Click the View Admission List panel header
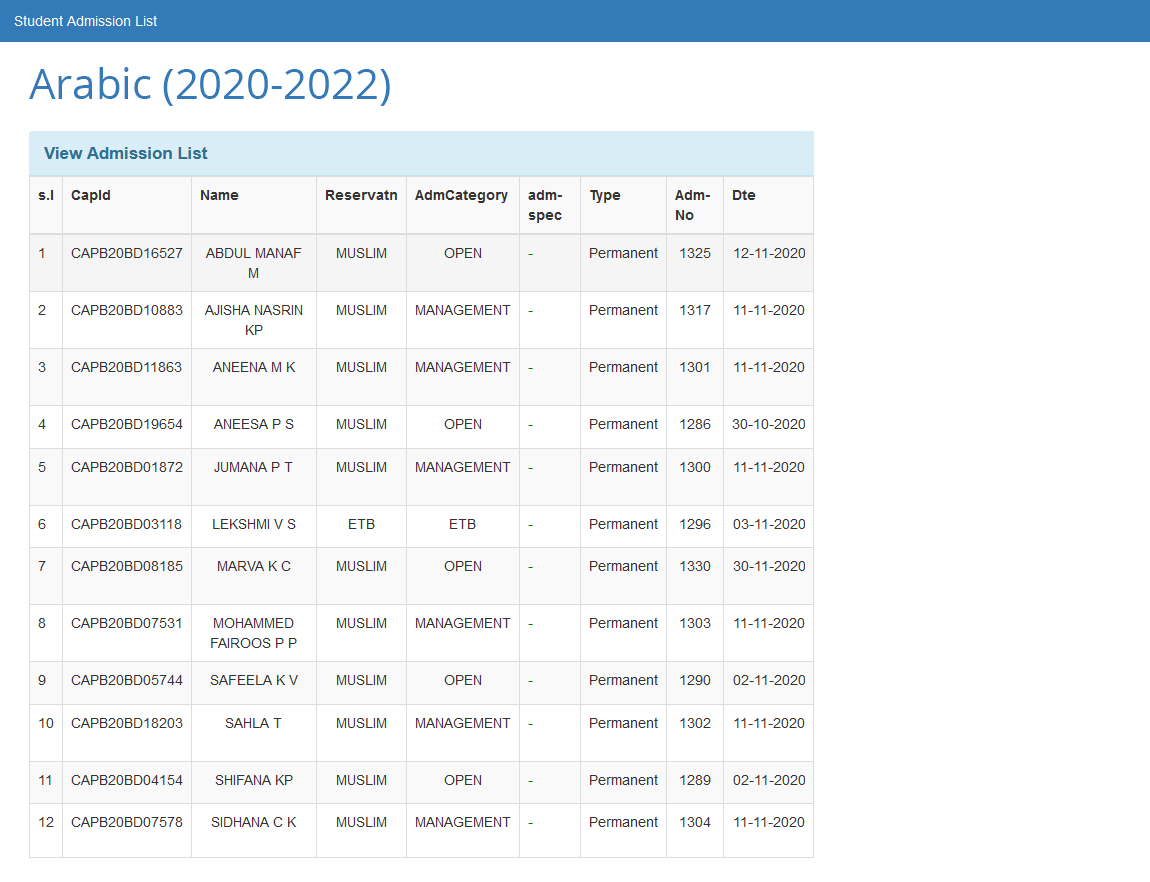 (126, 153)
